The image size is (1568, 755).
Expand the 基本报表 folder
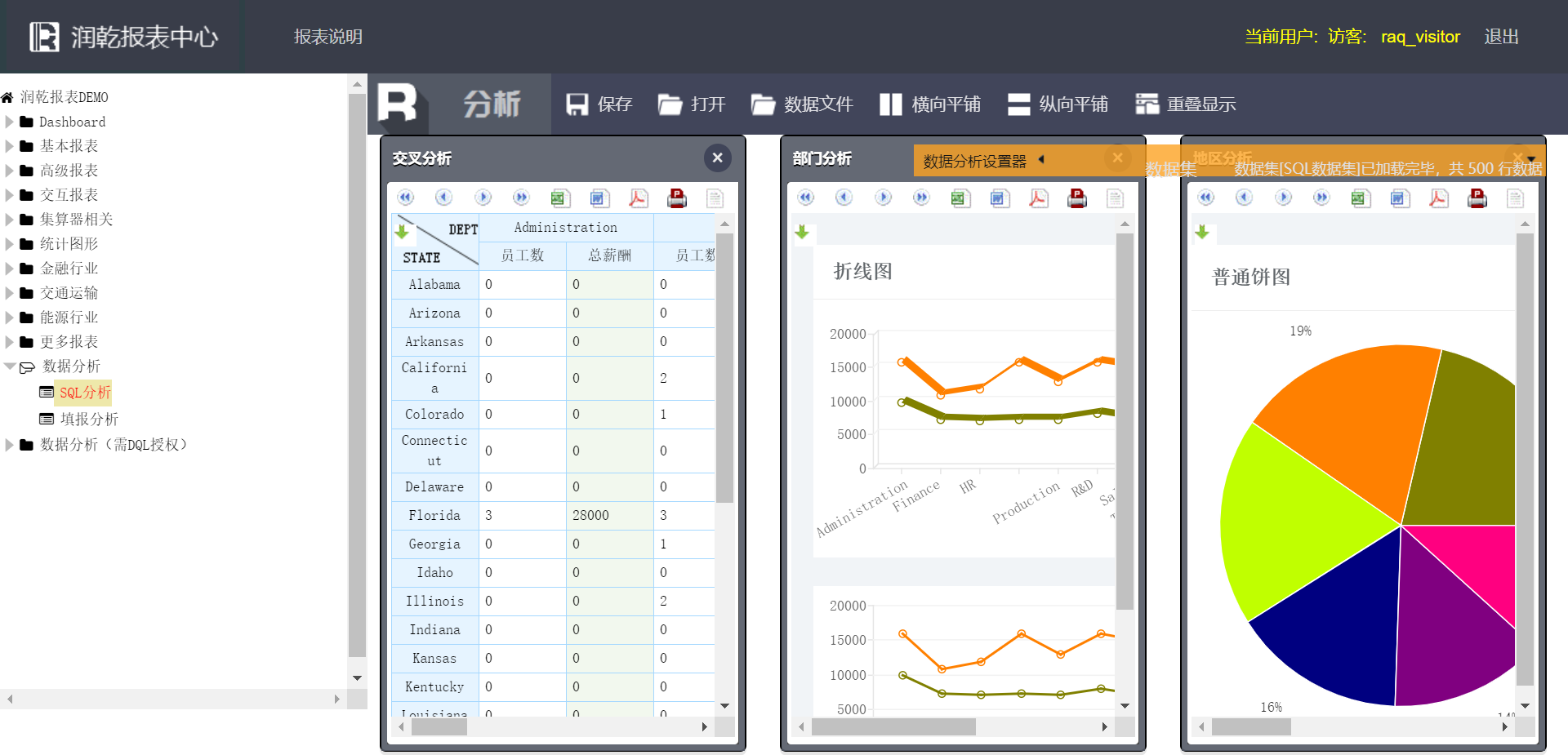(10, 146)
